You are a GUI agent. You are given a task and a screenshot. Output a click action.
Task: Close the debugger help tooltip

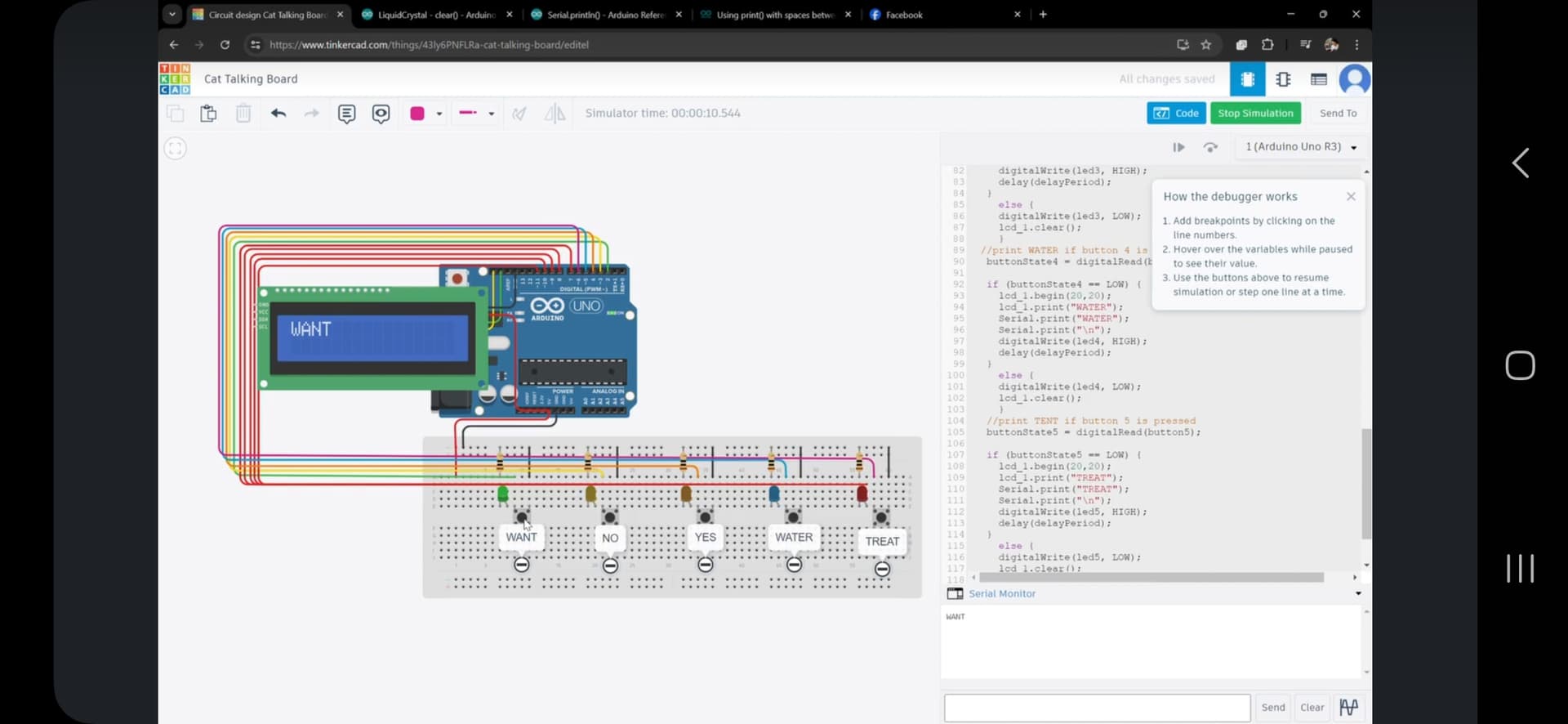click(x=1351, y=196)
